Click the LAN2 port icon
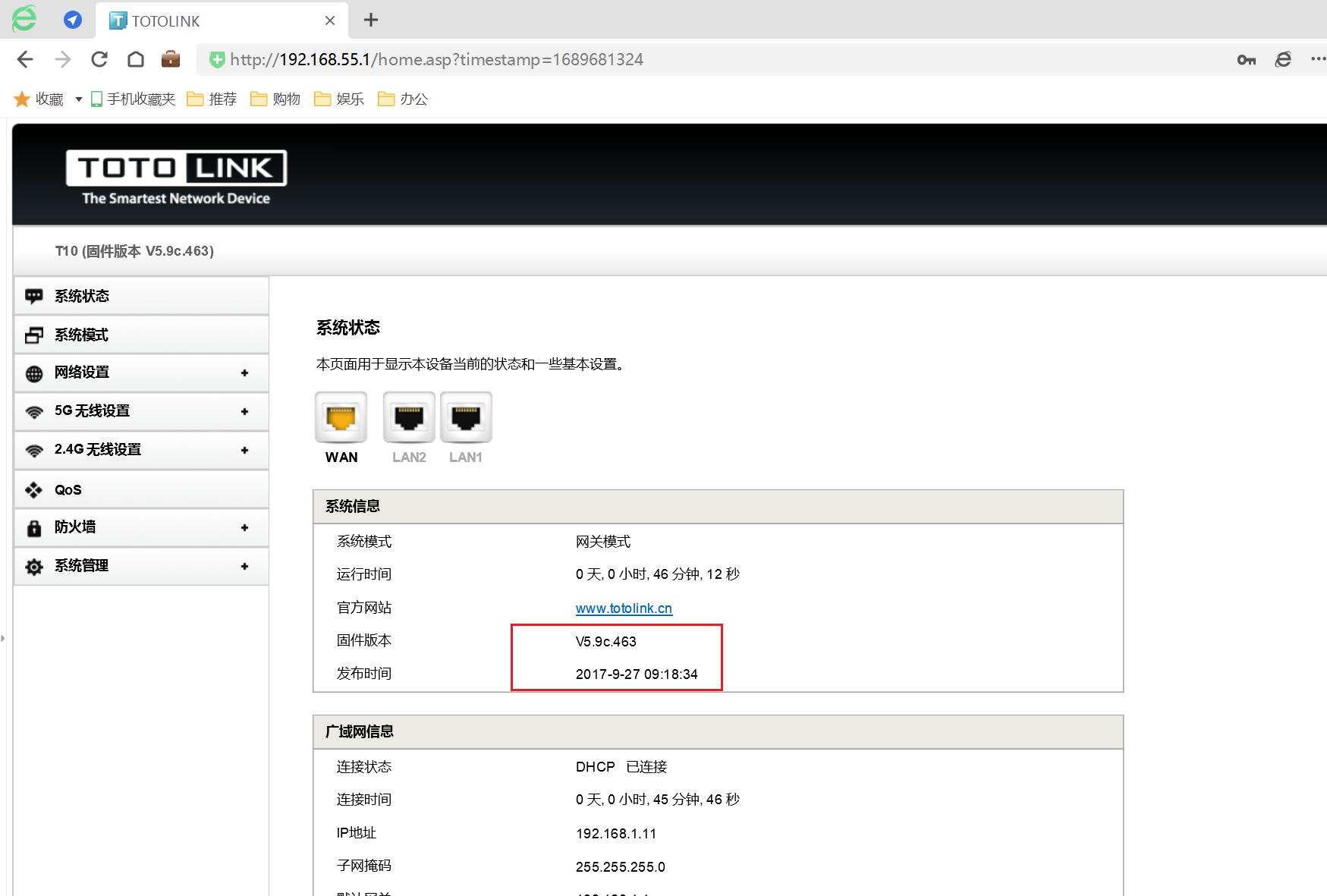The image size is (1327, 896). point(409,417)
